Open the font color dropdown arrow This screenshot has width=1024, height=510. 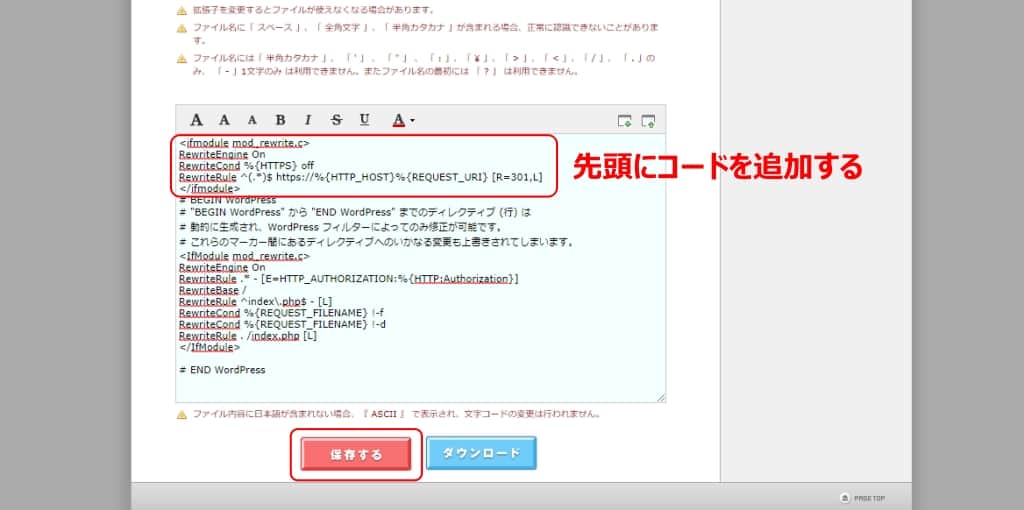(x=412, y=121)
